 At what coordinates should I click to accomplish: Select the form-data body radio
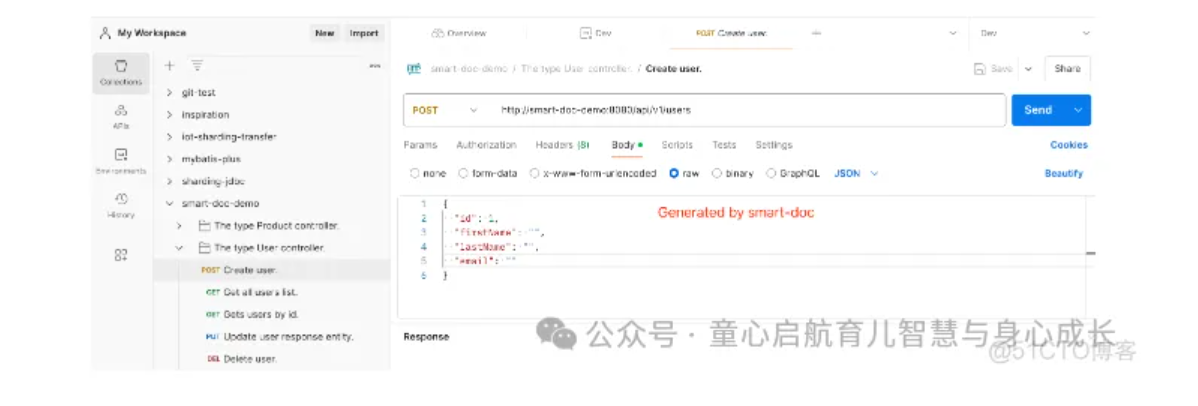pyautogui.click(x=463, y=174)
